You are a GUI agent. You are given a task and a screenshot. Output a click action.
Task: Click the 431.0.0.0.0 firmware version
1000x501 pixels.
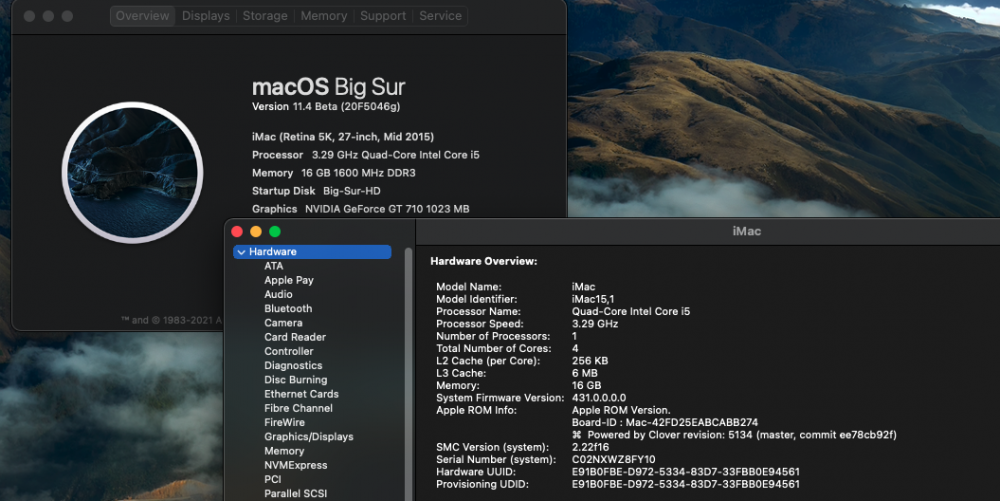click(599, 398)
